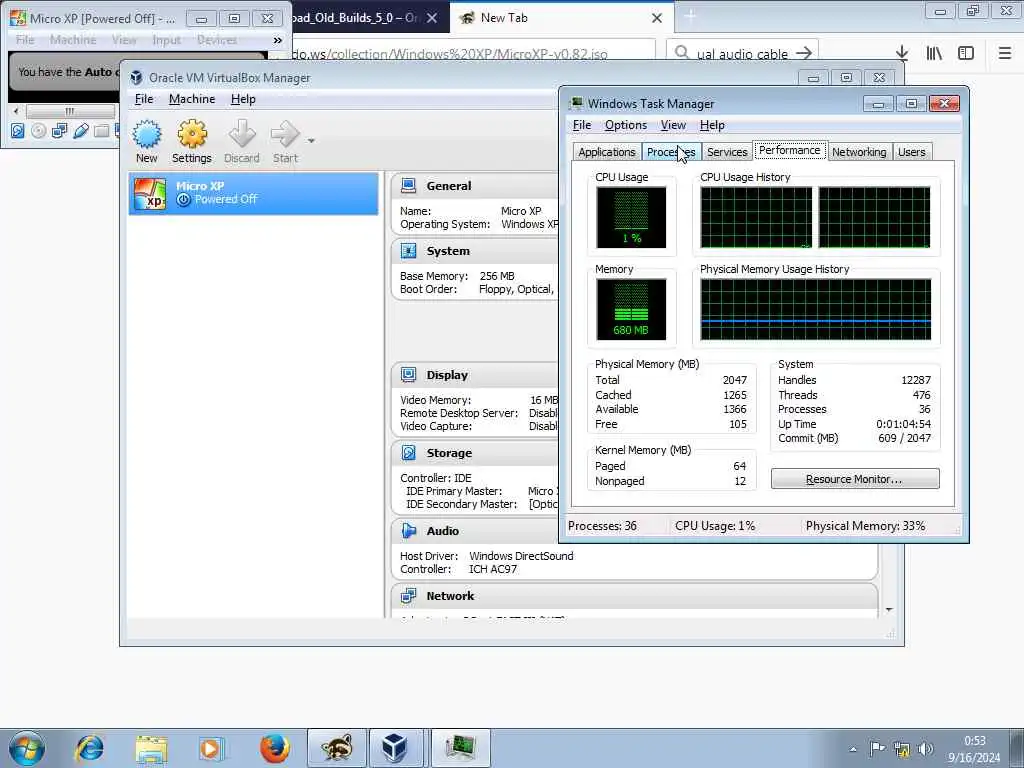The image size is (1024, 768).
Task: Open File menu in VirtualBox Manager
Action: [x=144, y=99]
